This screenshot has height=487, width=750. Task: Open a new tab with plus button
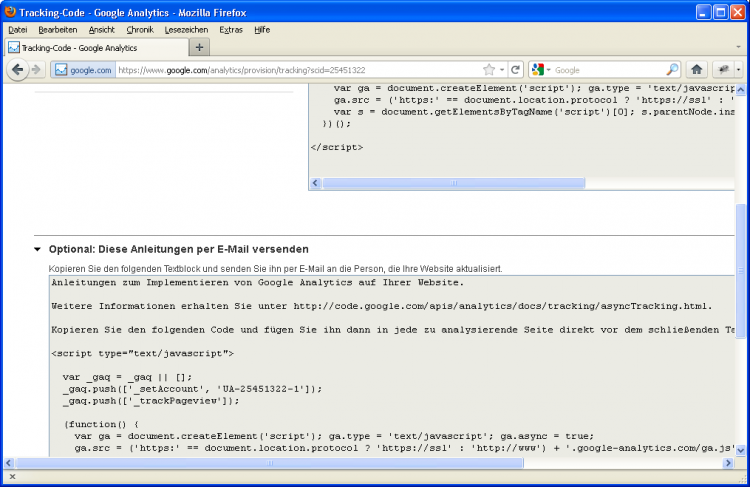(x=199, y=47)
